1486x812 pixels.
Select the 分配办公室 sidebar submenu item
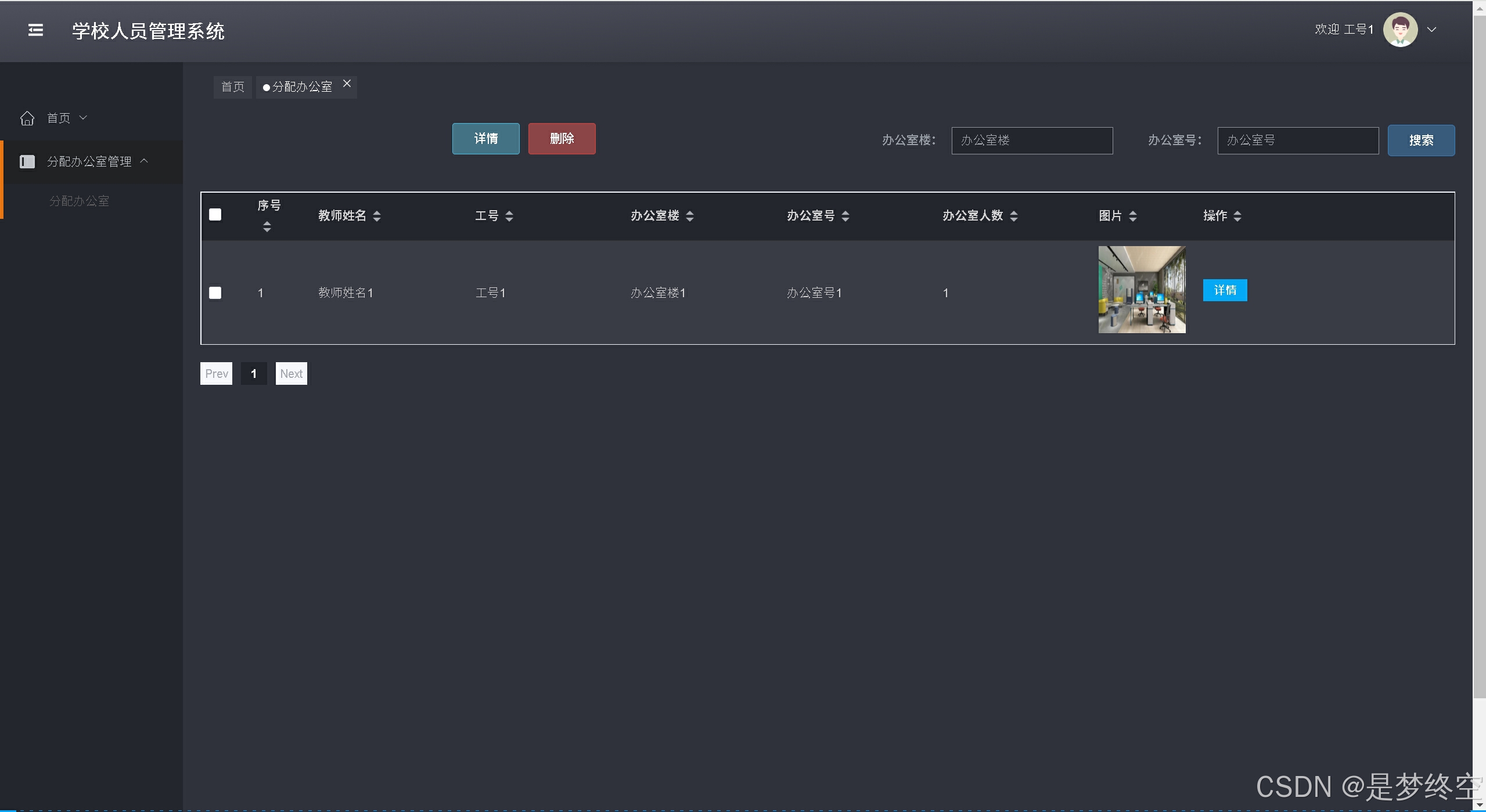pos(80,201)
